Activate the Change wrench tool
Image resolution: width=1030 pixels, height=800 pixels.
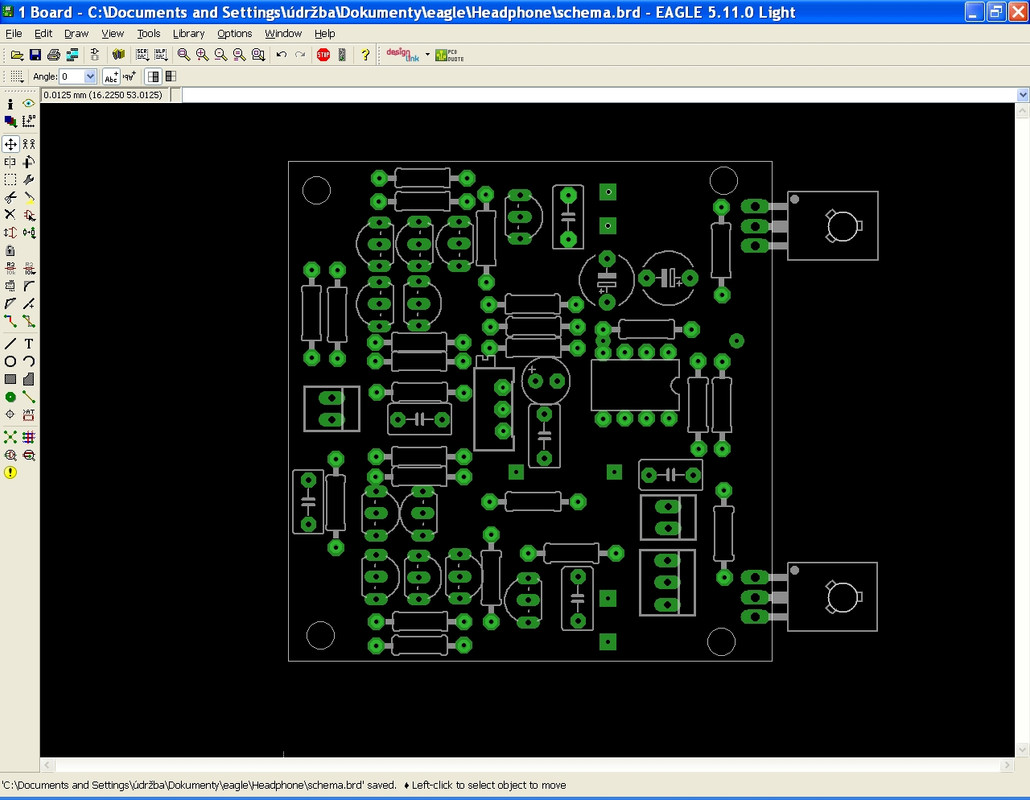tap(29, 179)
